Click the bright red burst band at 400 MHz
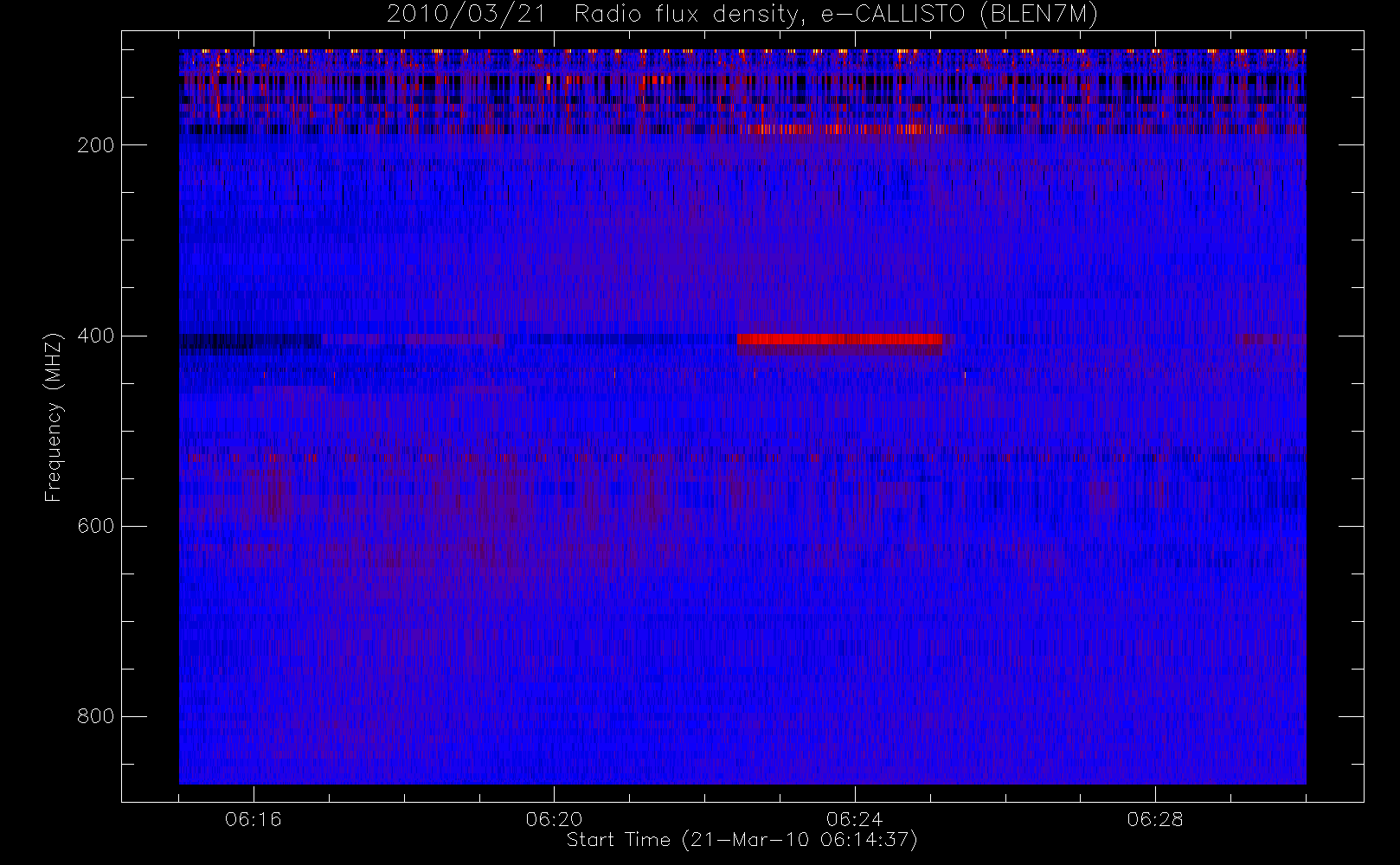 click(x=839, y=339)
